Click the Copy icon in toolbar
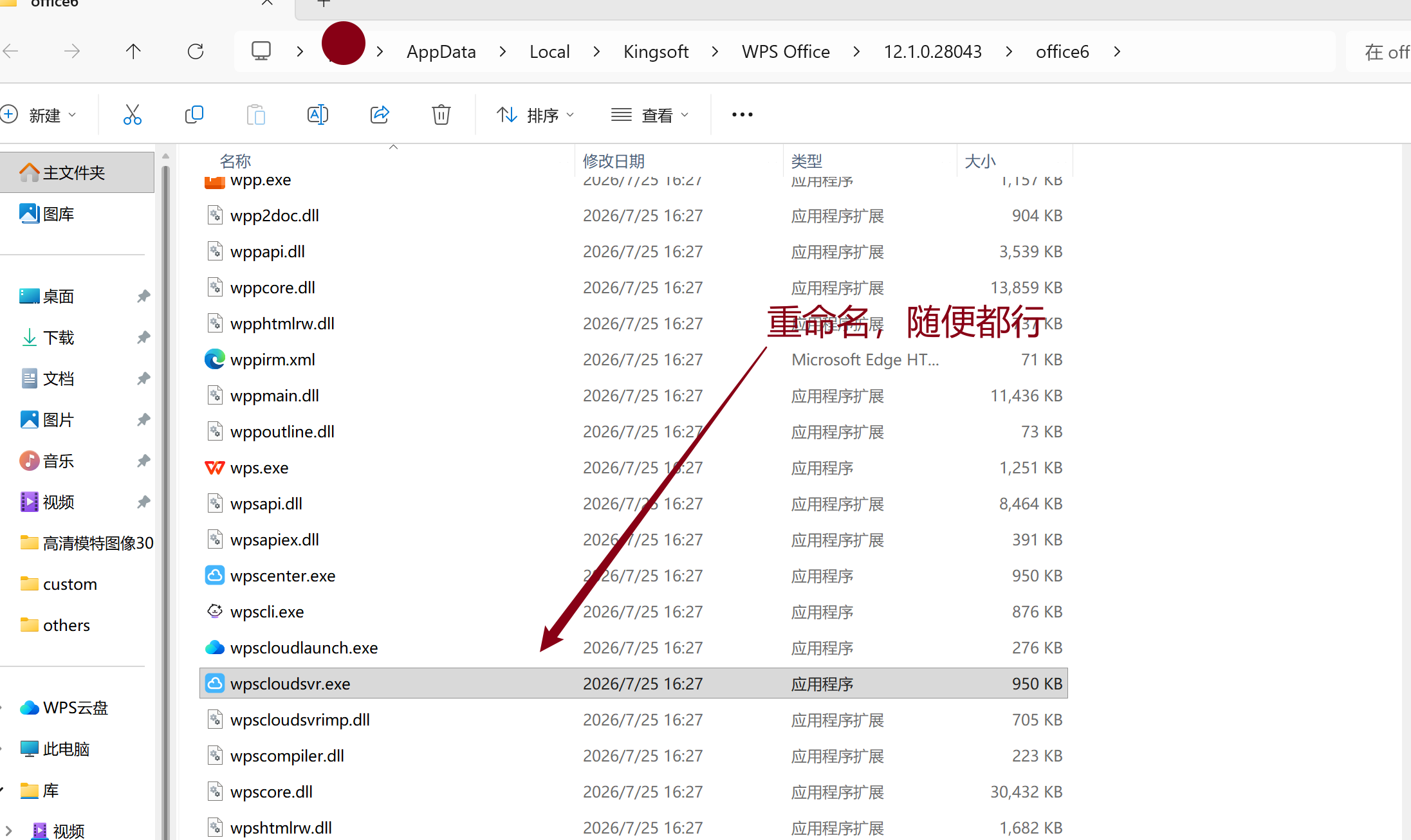 click(x=194, y=114)
